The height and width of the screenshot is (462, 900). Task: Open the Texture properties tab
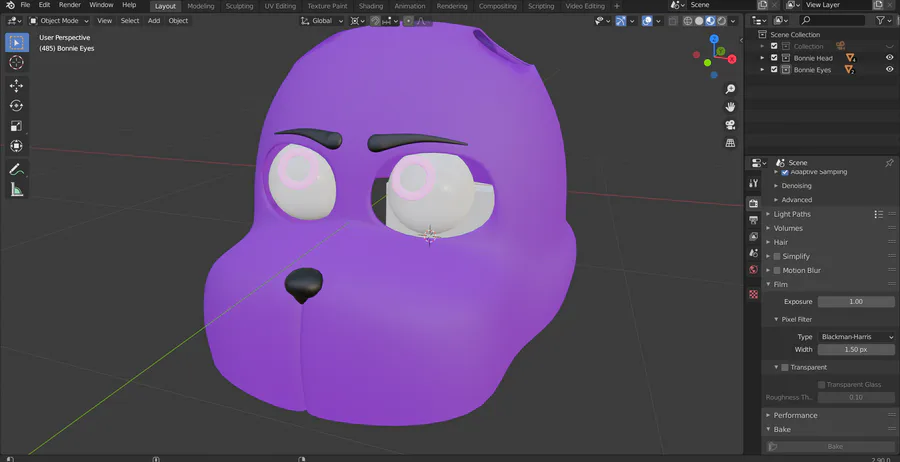click(x=754, y=294)
